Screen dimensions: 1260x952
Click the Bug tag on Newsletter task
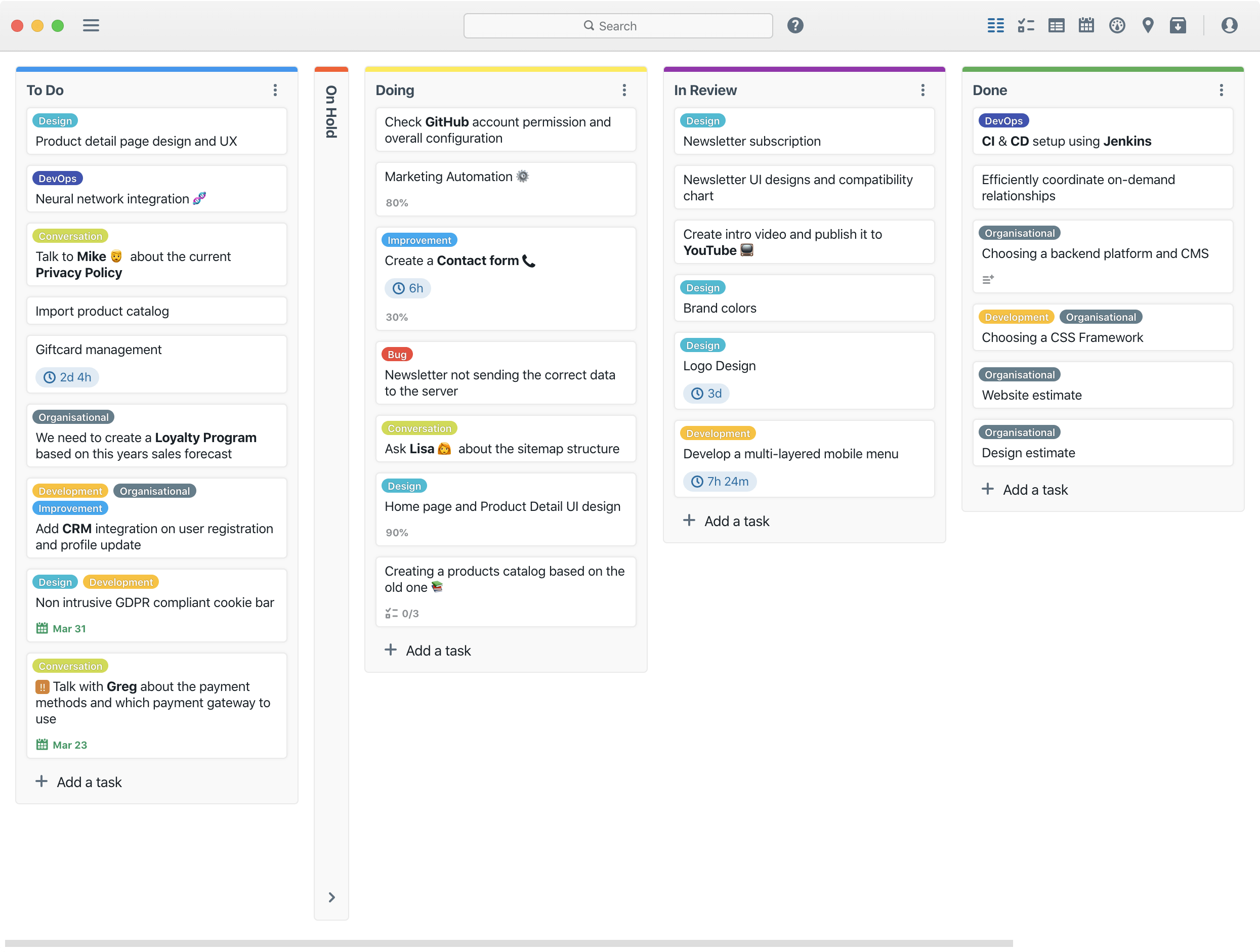tap(397, 354)
